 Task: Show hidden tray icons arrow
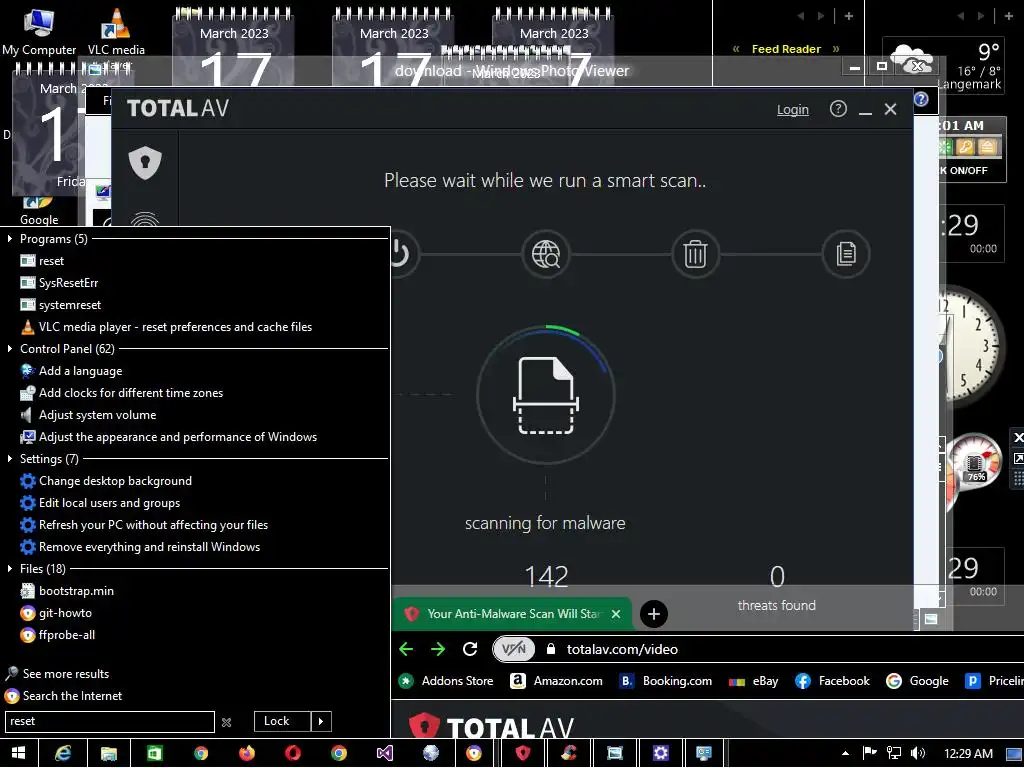(845, 754)
